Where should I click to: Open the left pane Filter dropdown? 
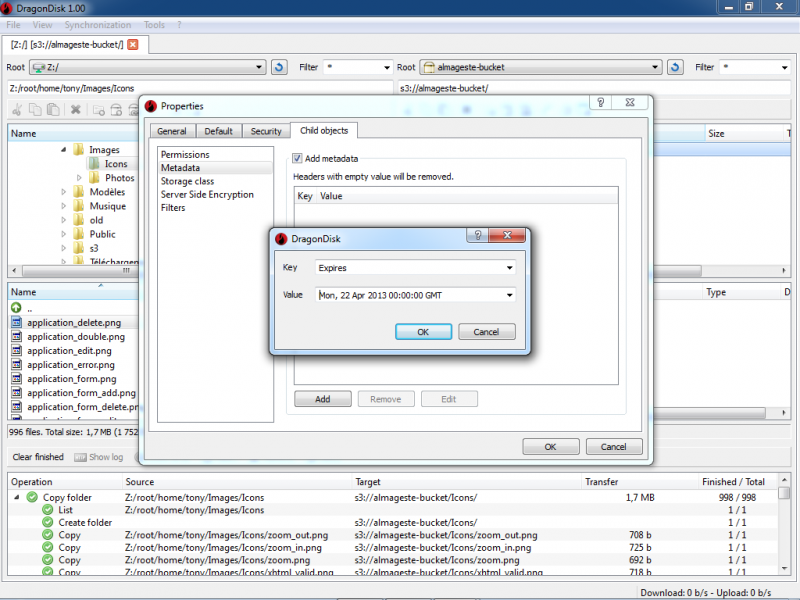(386, 67)
